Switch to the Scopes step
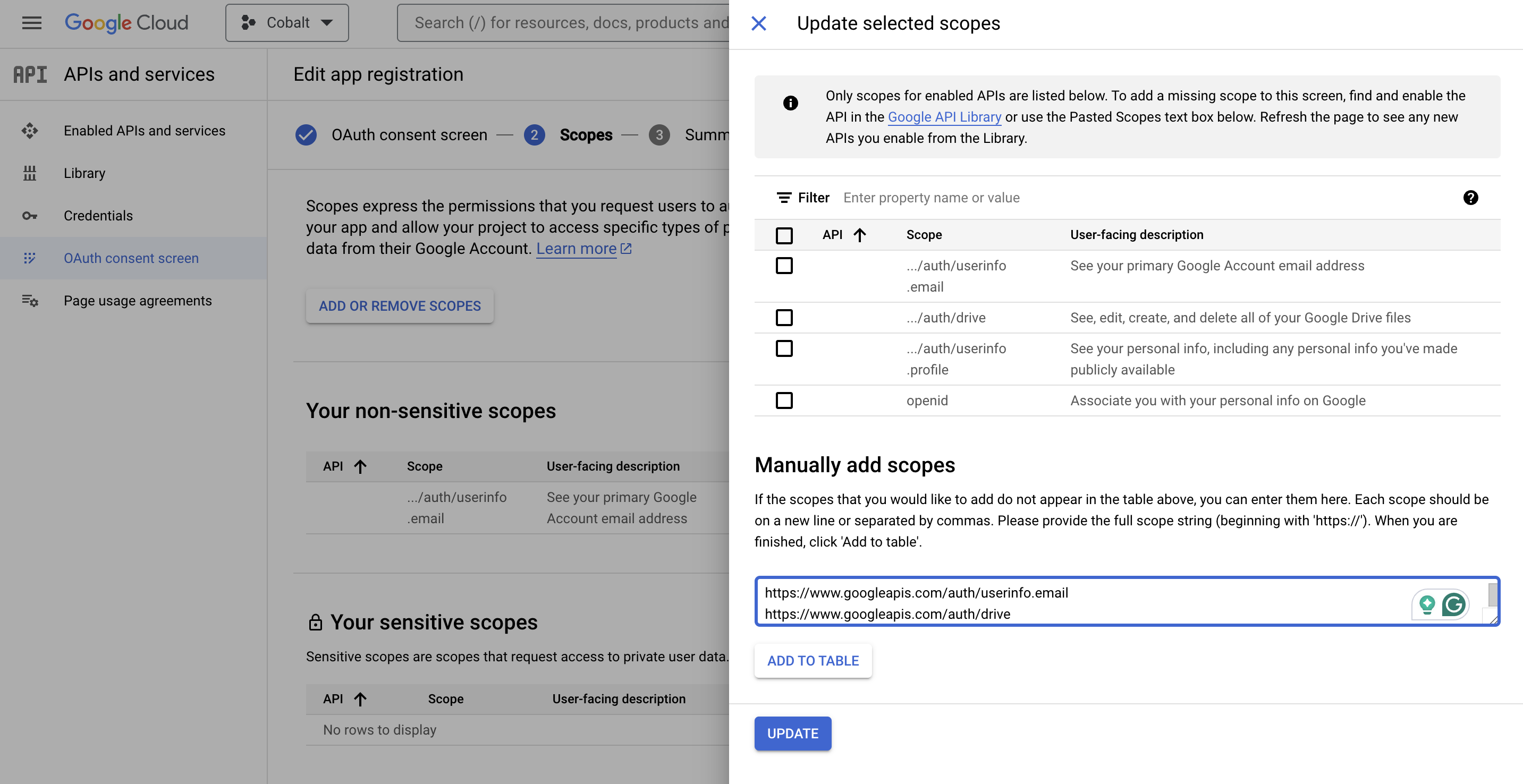1523x784 pixels. pyautogui.click(x=586, y=135)
